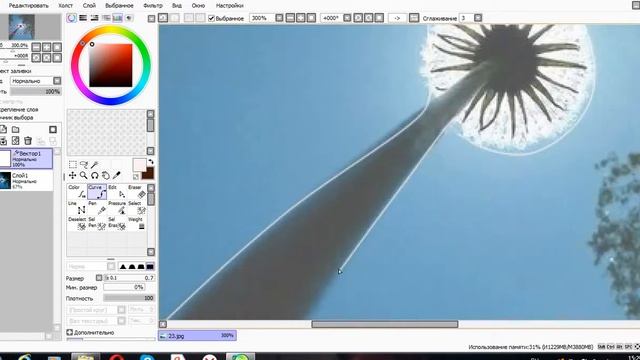Select the Sel Pen tool

(97, 224)
